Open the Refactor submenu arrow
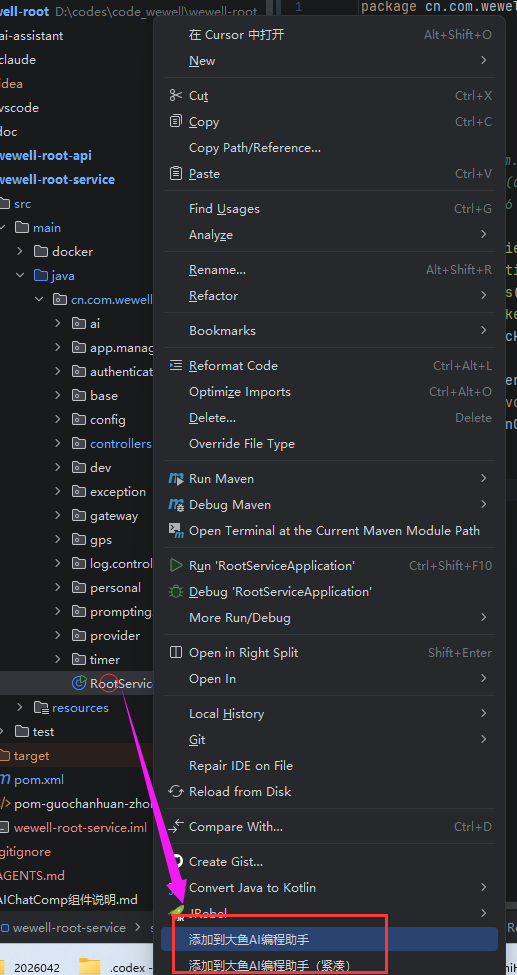Screen dimensions: 517x975 [x=483, y=295]
